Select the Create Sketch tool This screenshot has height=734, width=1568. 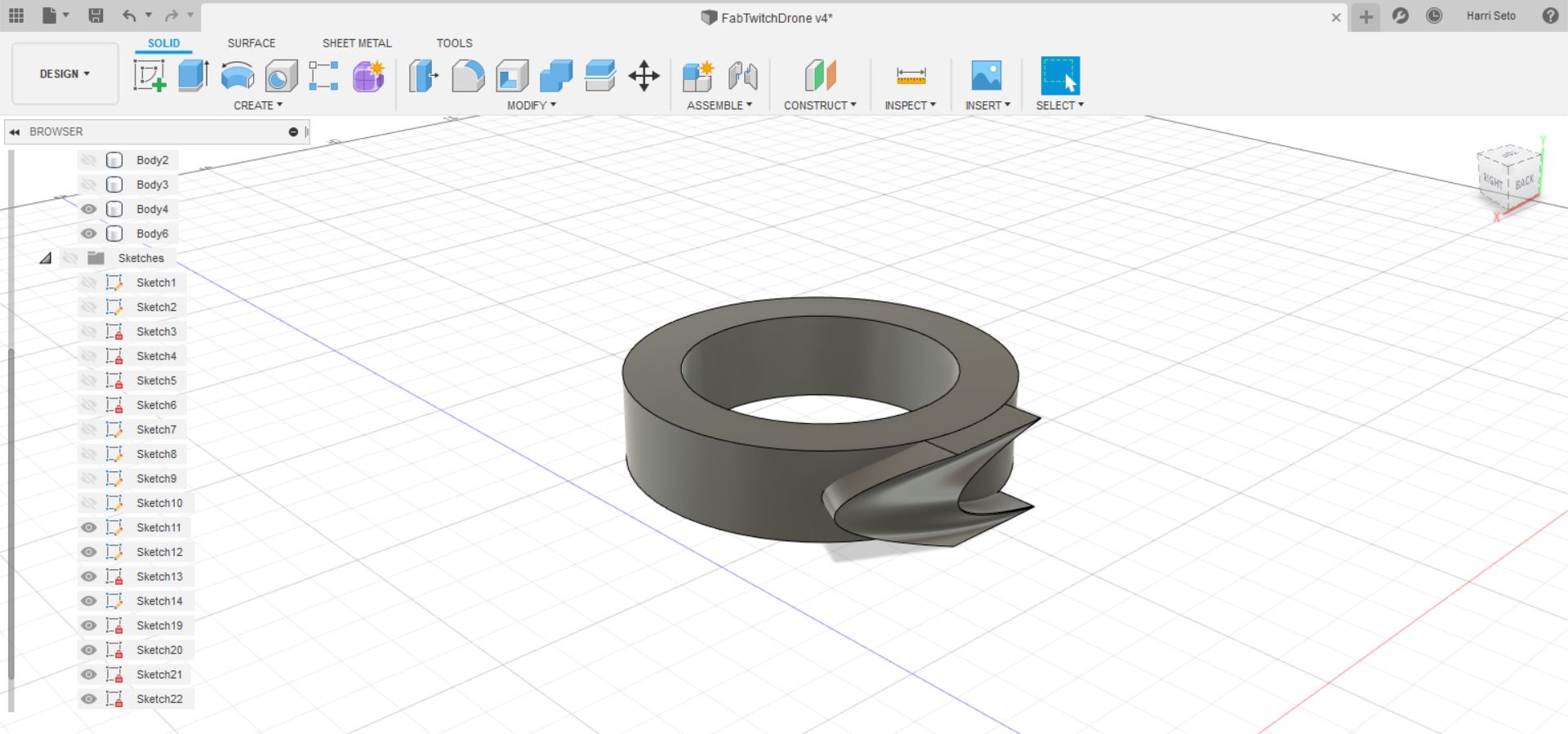point(149,76)
